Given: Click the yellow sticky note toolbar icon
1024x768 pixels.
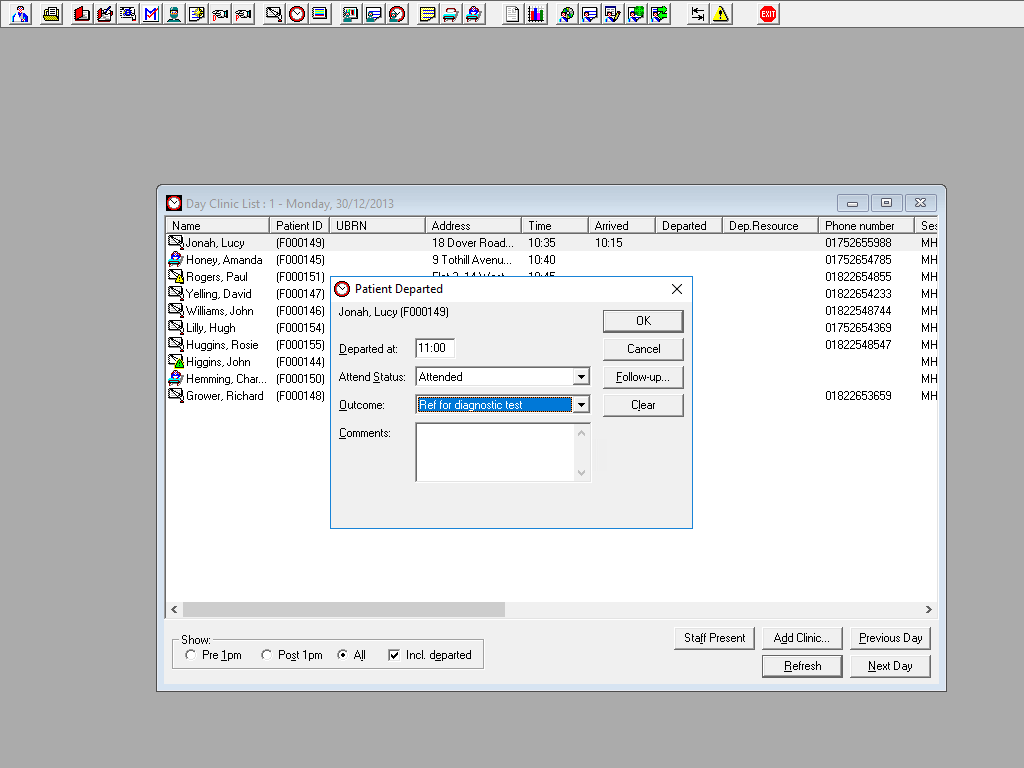Looking at the screenshot, I should tap(427, 14).
